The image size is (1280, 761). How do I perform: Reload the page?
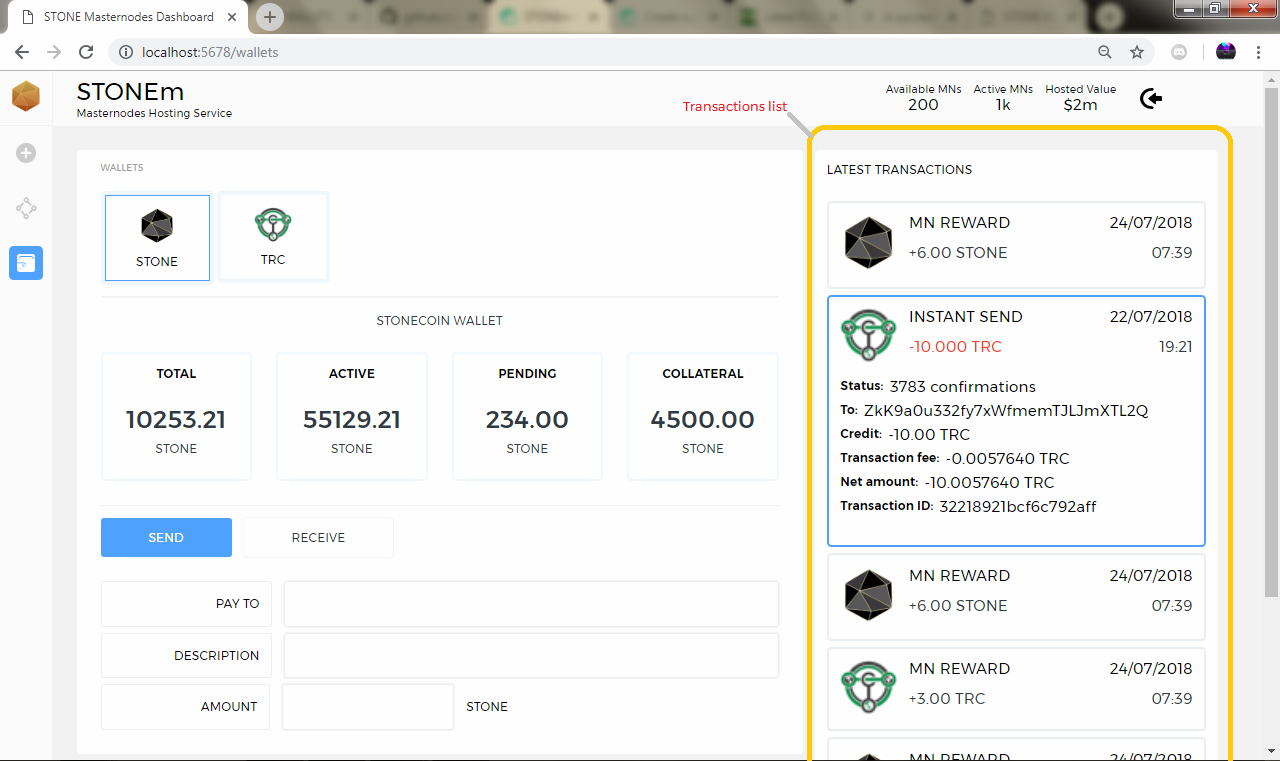(x=86, y=52)
